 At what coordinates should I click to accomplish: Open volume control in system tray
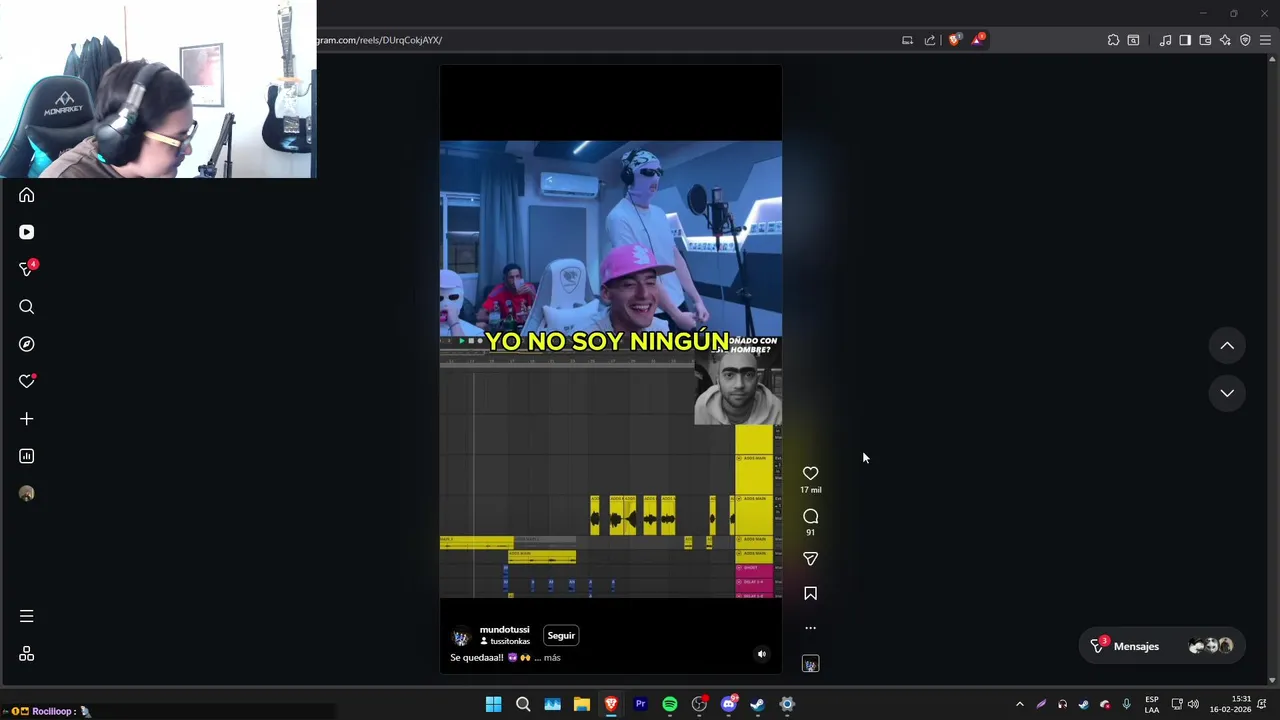point(1193,704)
